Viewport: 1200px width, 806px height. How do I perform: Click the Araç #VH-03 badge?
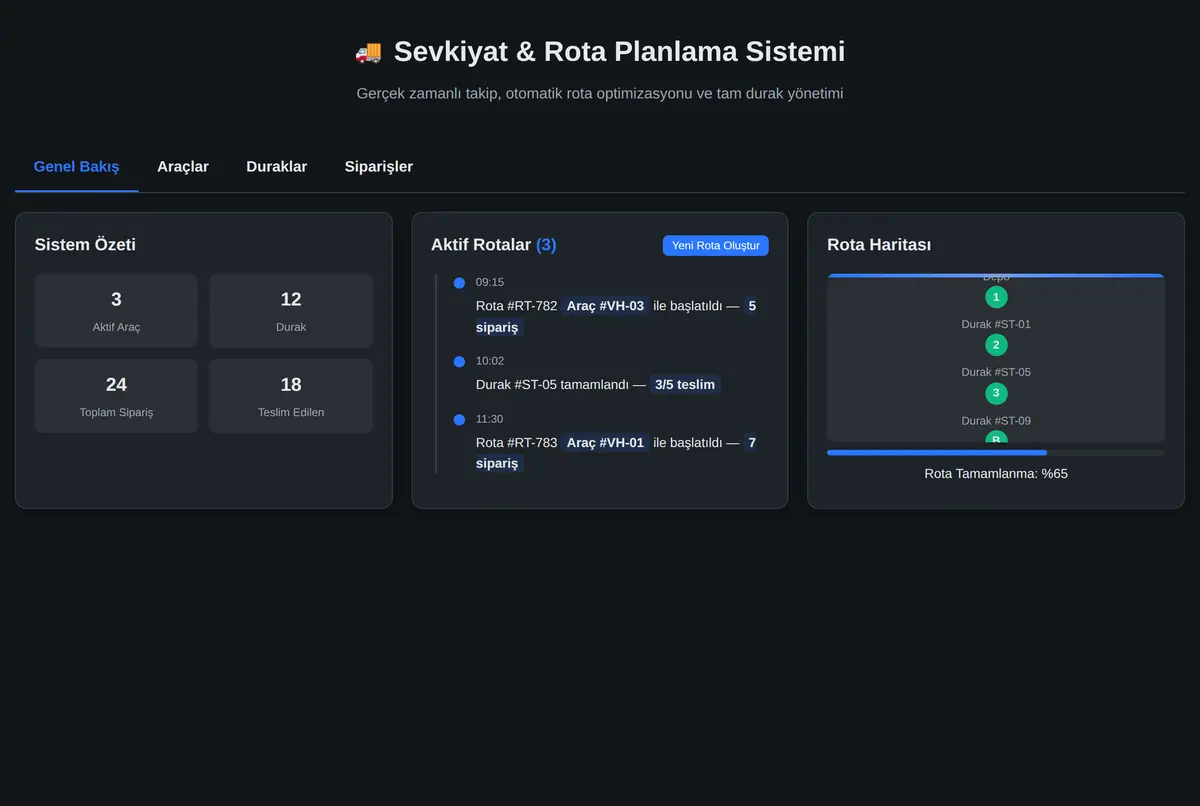605,306
